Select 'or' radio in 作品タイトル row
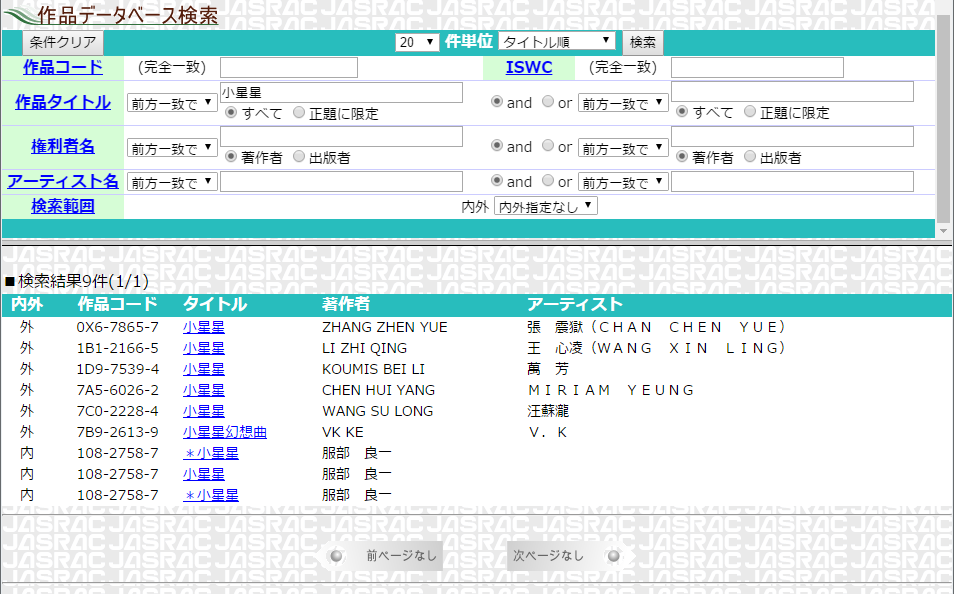The image size is (954, 594). (x=548, y=102)
